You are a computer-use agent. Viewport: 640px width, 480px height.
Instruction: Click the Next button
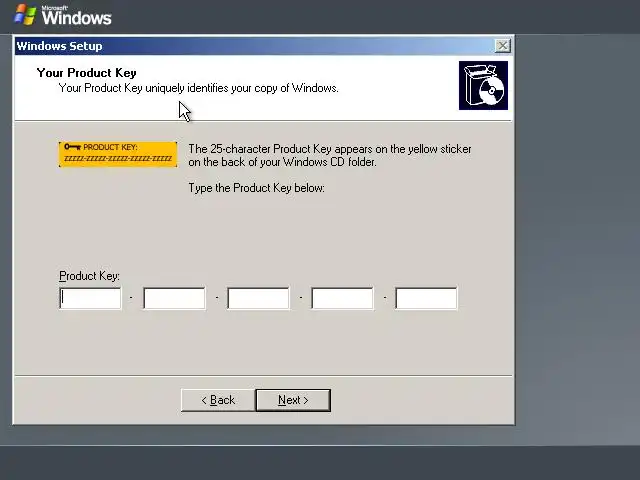coord(293,400)
